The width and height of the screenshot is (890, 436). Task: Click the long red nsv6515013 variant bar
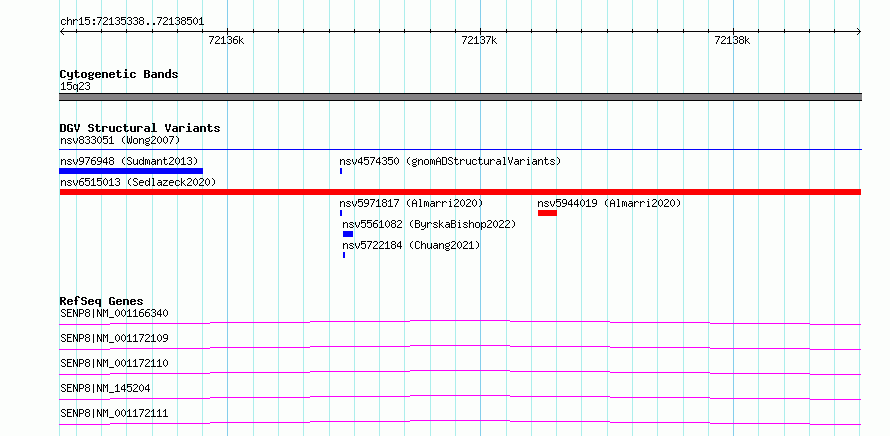tap(460, 192)
